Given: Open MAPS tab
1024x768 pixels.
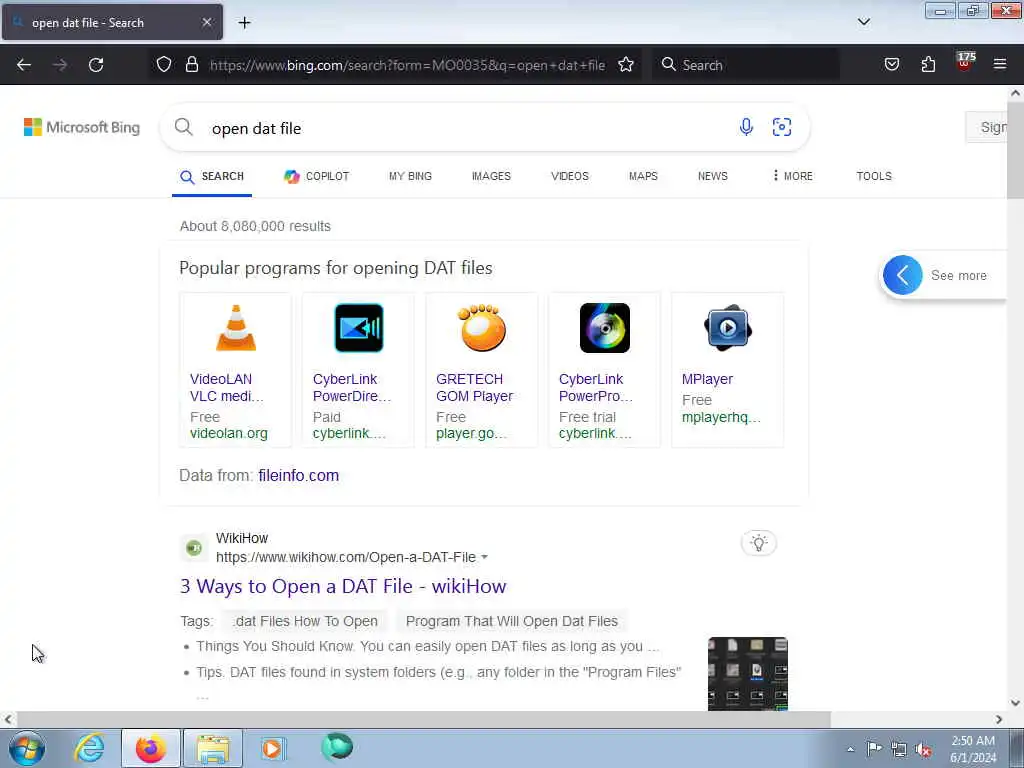Looking at the screenshot, I should click(x=643, y=176).
